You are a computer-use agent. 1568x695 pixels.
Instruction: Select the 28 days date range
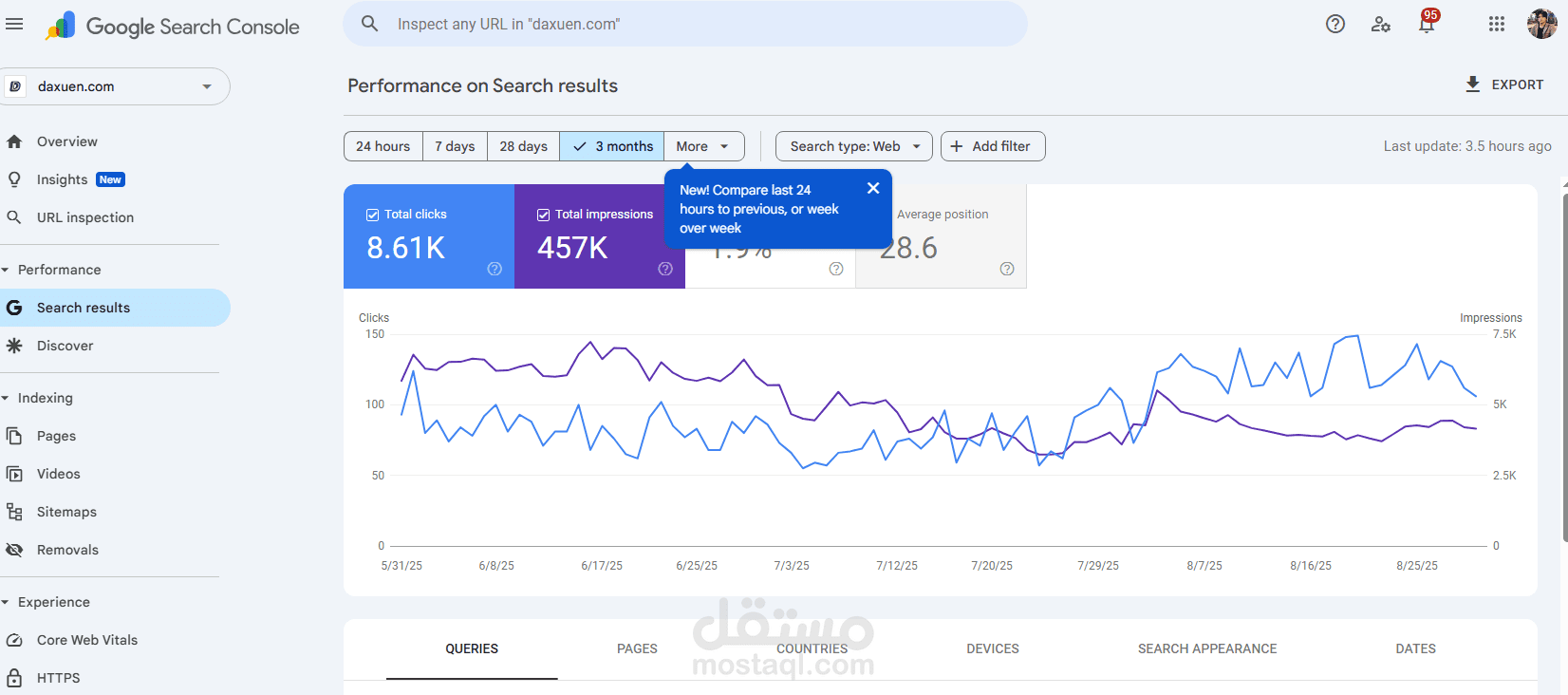click(x=523, y=146)
